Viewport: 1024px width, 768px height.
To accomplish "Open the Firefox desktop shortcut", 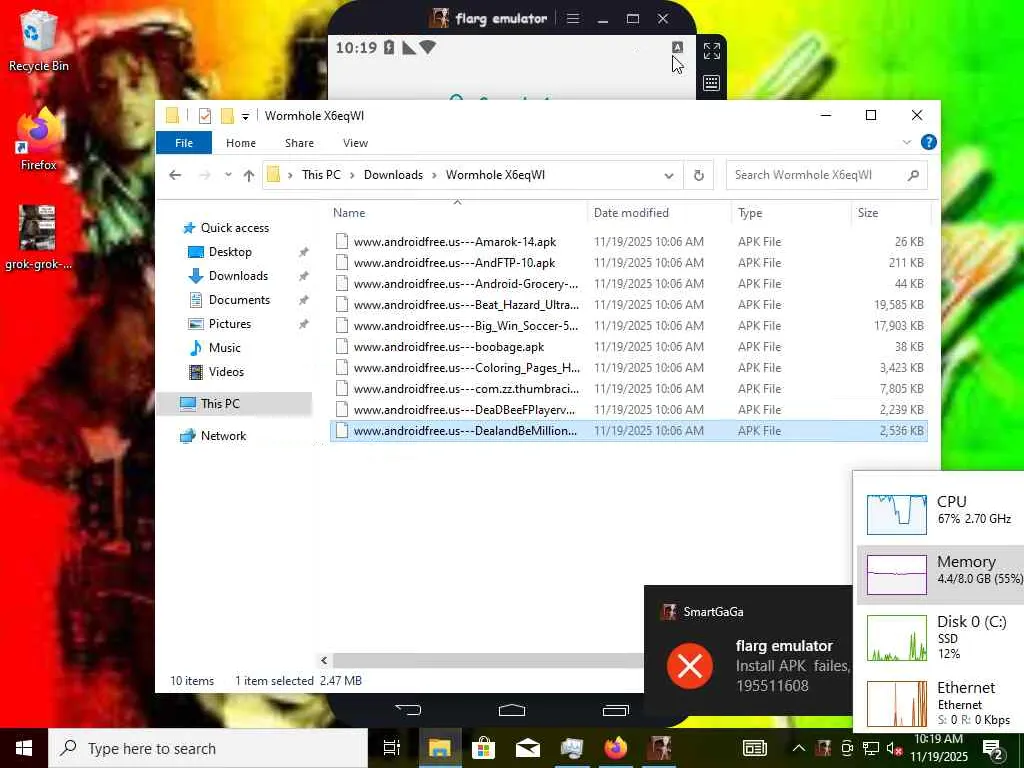I will (39, 140).
